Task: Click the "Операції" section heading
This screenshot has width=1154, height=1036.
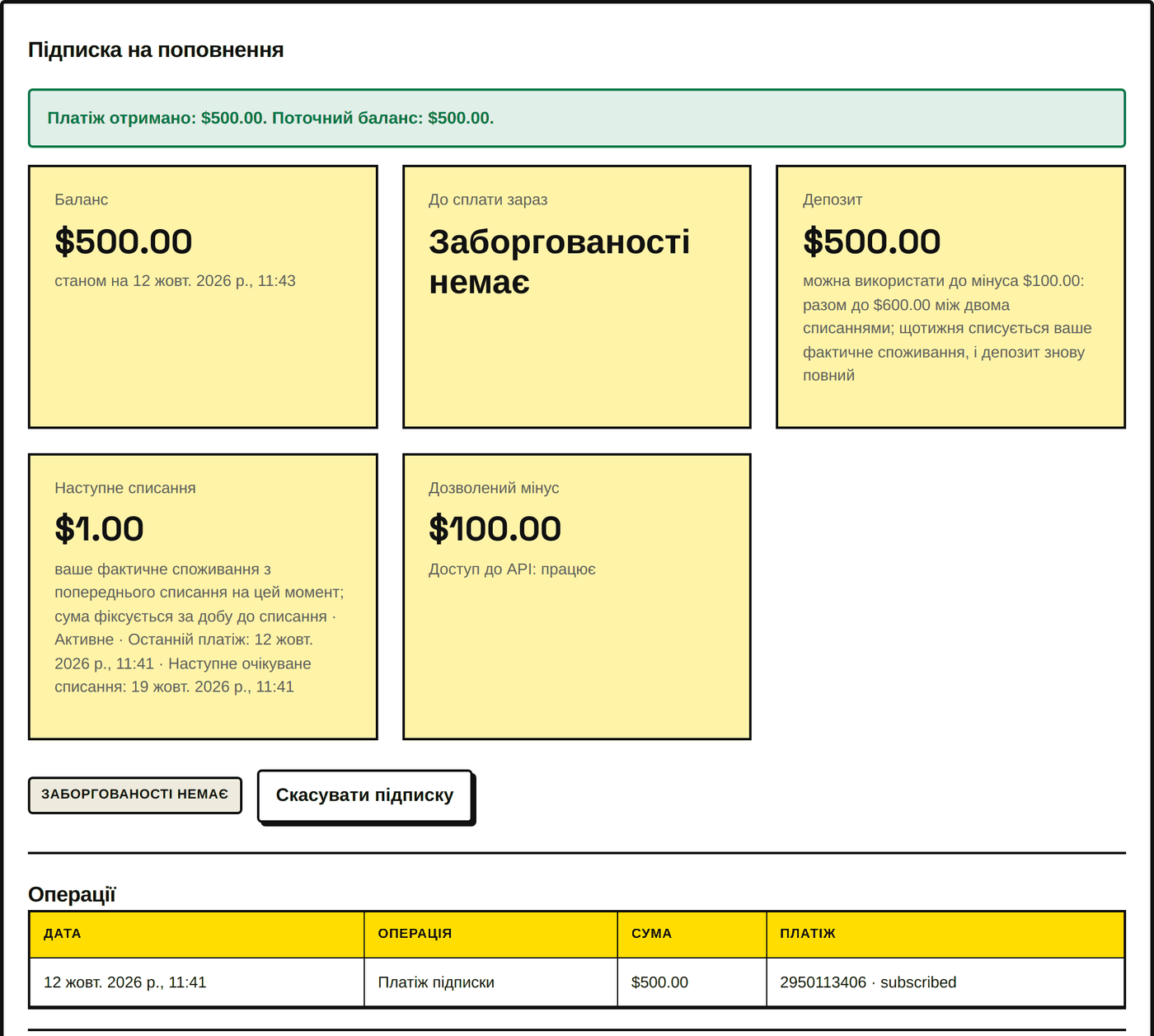Action: 72,894
